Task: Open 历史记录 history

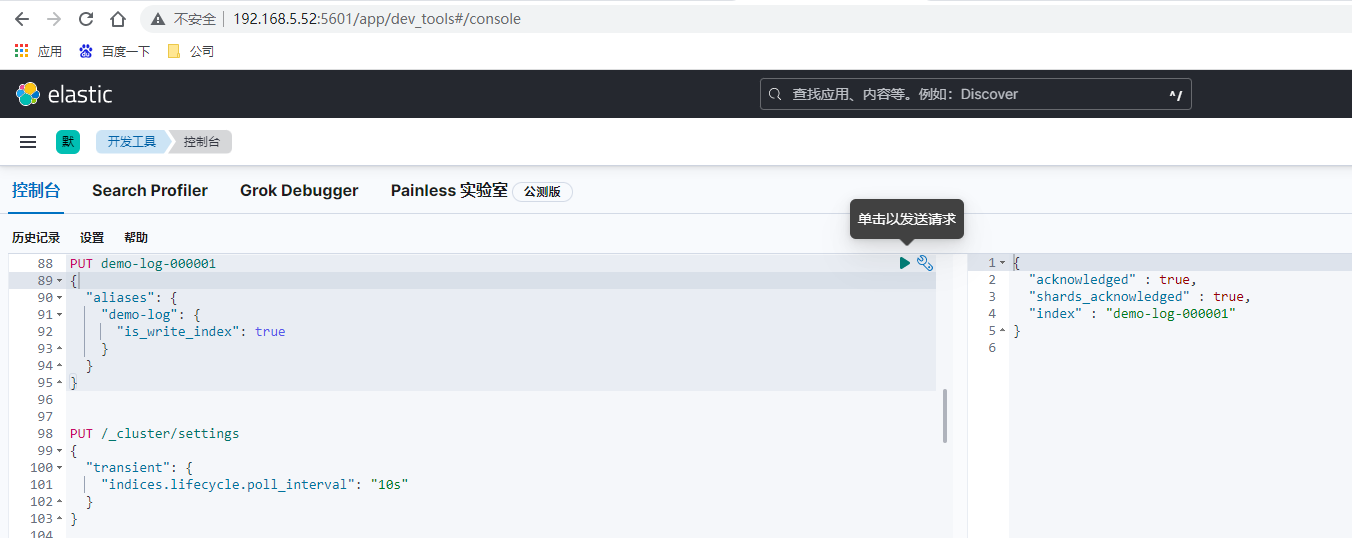Action: click(x=36, y=238)
